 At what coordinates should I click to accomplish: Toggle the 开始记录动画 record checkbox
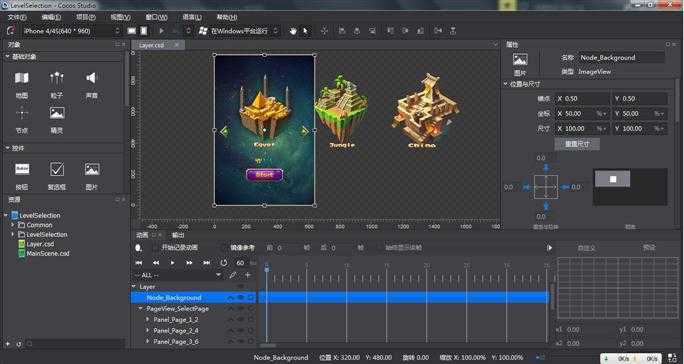click(x=155, y=247)
